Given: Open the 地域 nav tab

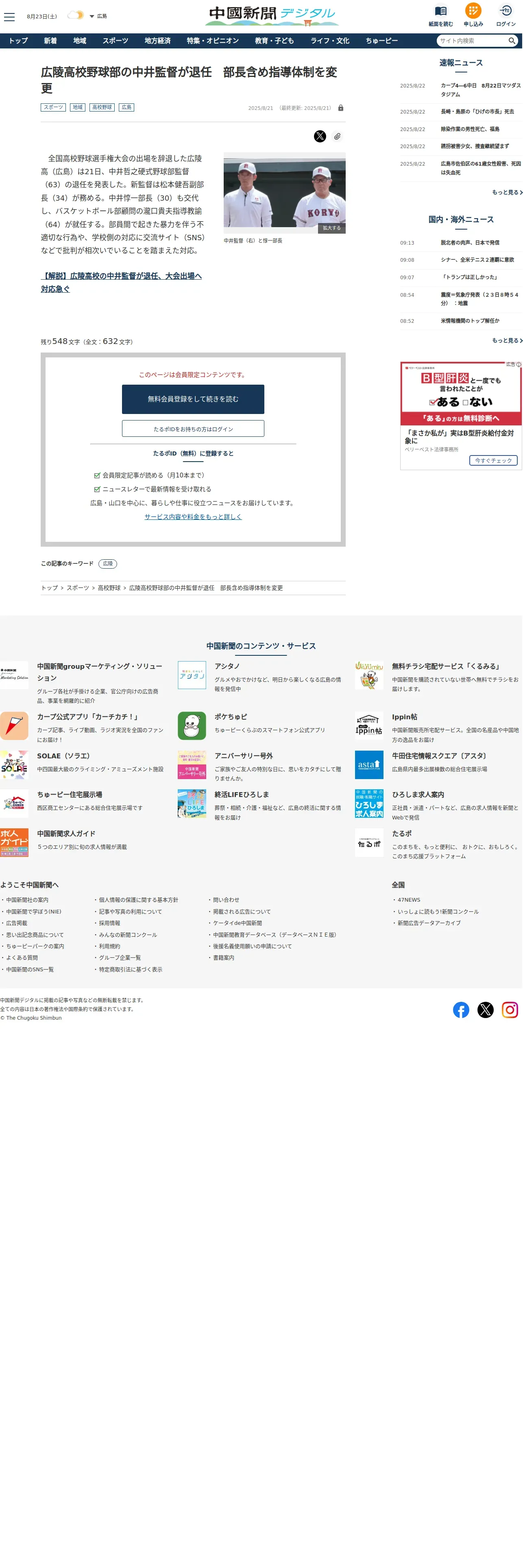Looking at the screenshot, I should click(80, 41).
